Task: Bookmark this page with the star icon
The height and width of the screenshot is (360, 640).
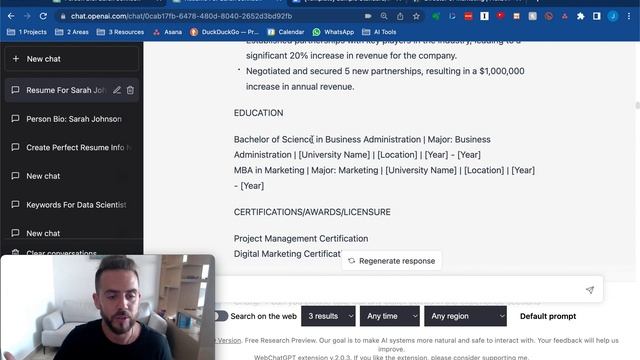Action: pyautogui.click(x=416, y=16)
